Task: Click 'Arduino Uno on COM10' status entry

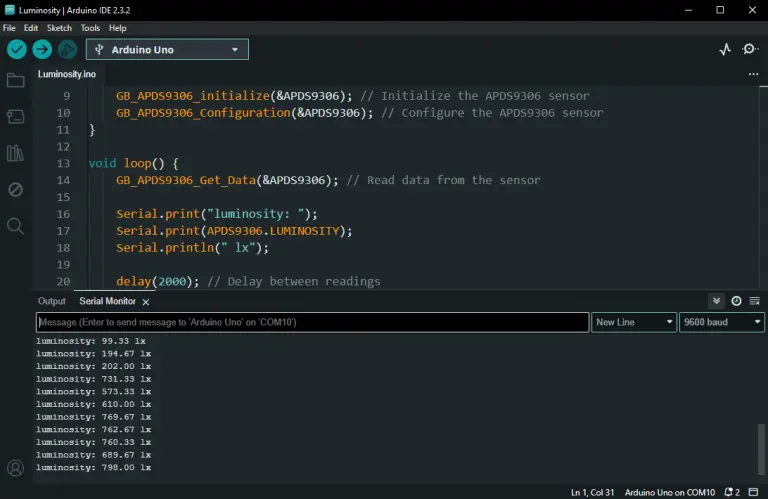Action: tap(670, 492)
